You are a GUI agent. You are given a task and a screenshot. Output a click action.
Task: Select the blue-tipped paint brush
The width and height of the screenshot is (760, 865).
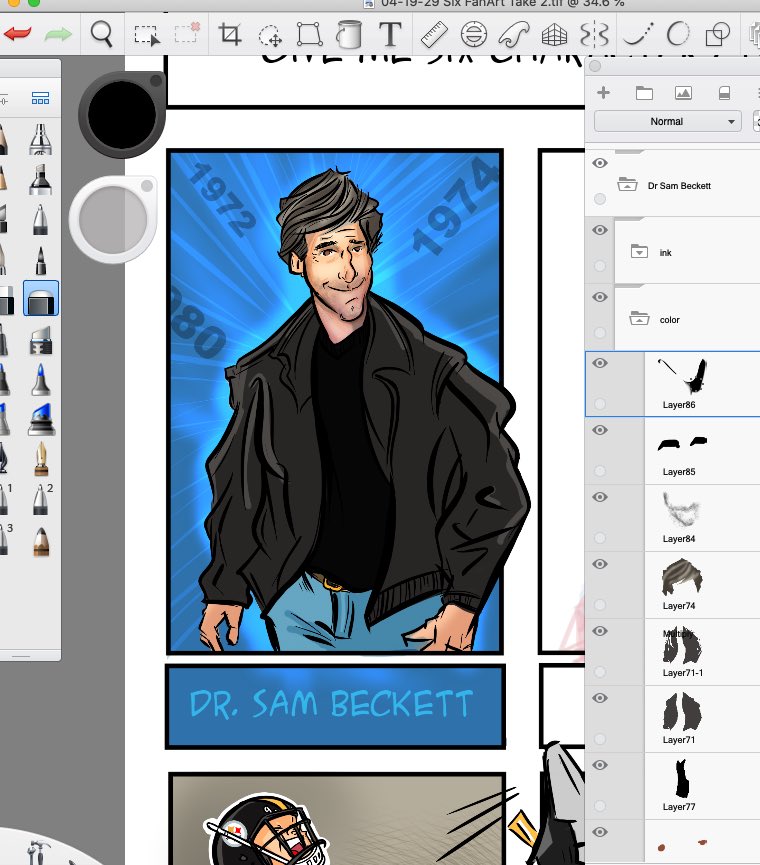point(41,378)
